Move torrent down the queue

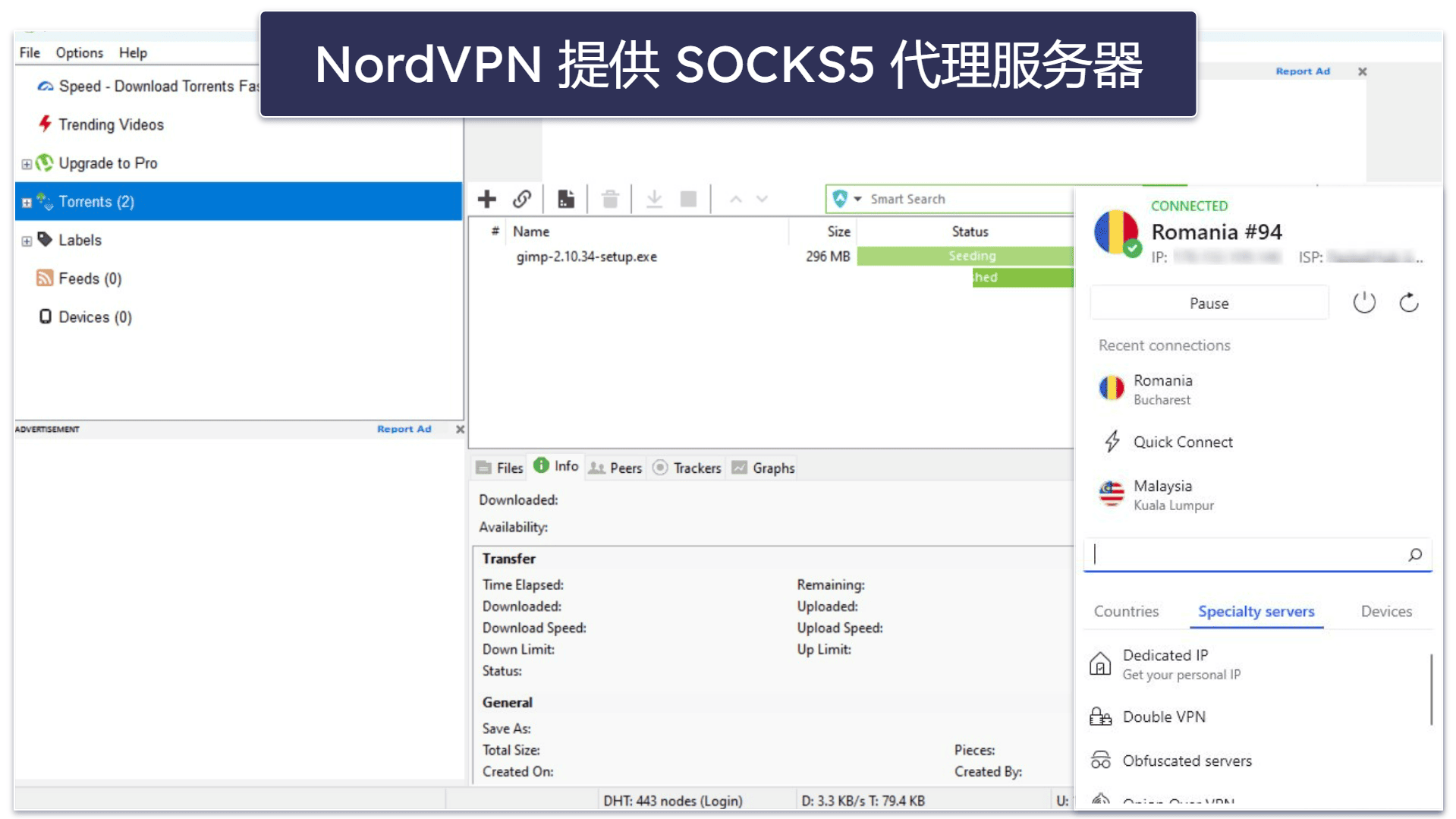click(x=763, y=199)
